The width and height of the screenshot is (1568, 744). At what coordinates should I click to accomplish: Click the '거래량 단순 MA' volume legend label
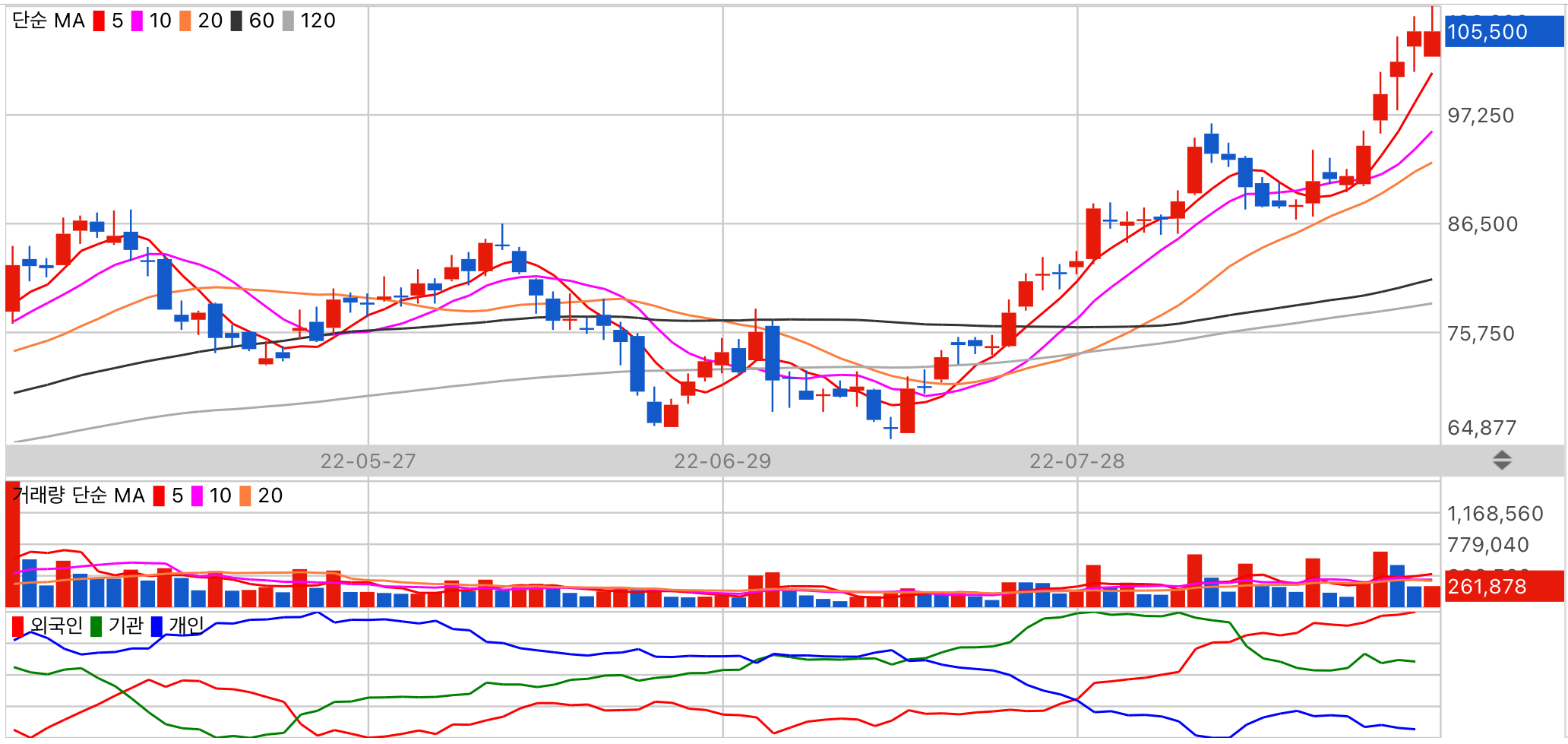(x=79, y=496)
